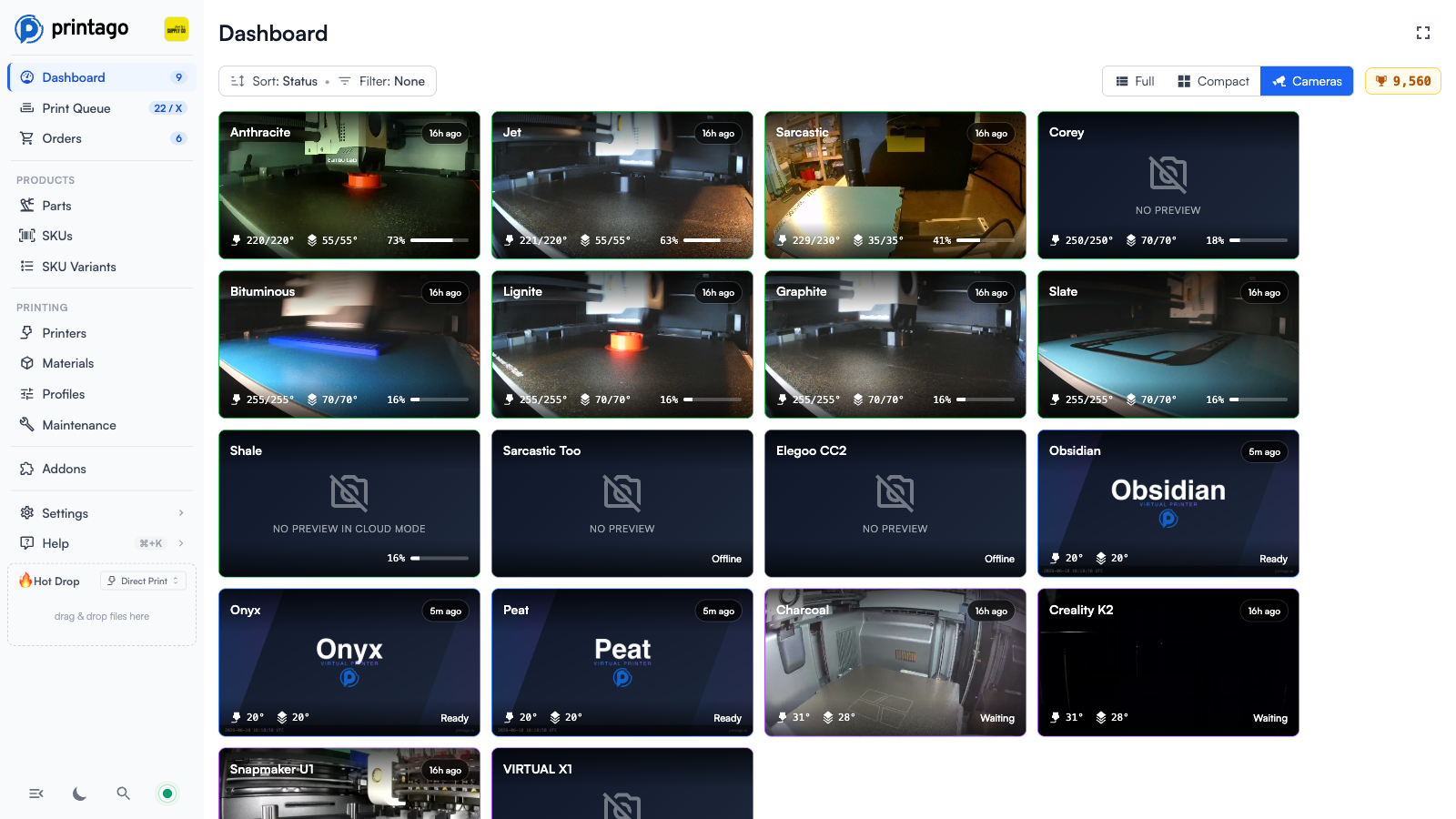Click the Materials cube icon
This screenshot has width=1456, height=819.
[27, 363]
